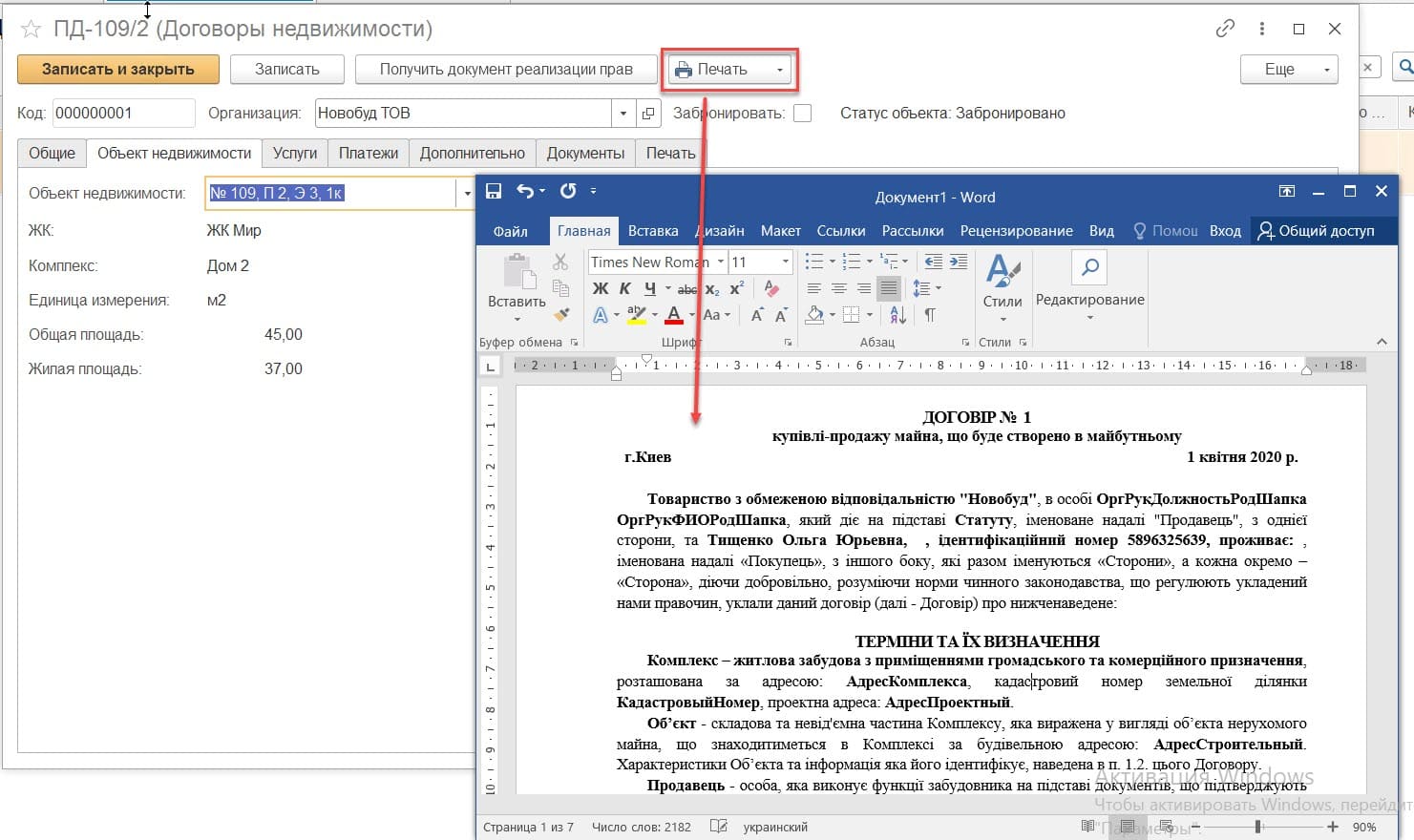The image size is (1414, 840).
Task: Open the Вставка ribbon tab
Action: click(x=653, y=231)
